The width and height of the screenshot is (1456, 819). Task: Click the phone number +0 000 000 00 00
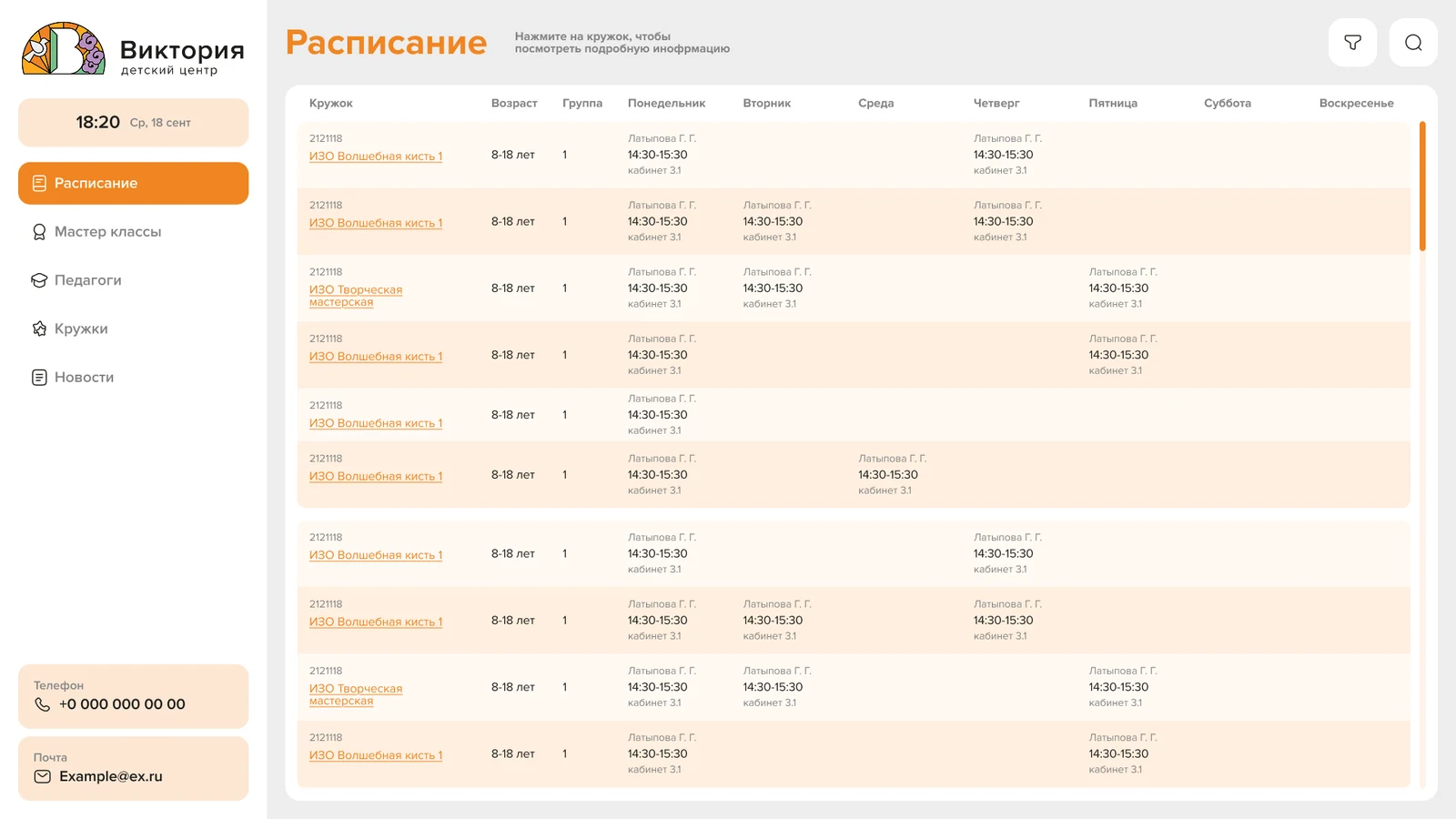(x=122, y=704)
